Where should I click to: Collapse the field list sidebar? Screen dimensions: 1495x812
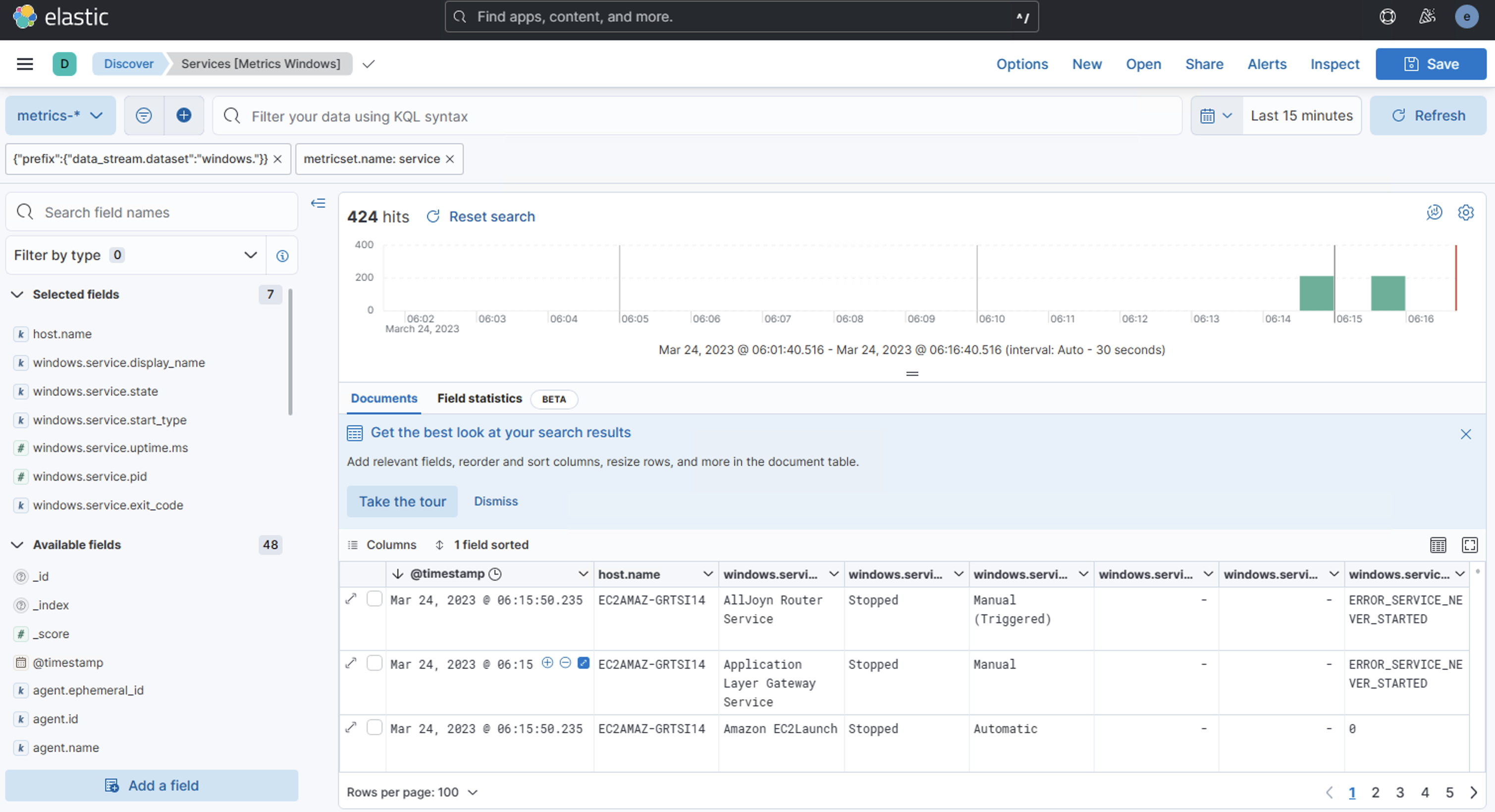318,203
